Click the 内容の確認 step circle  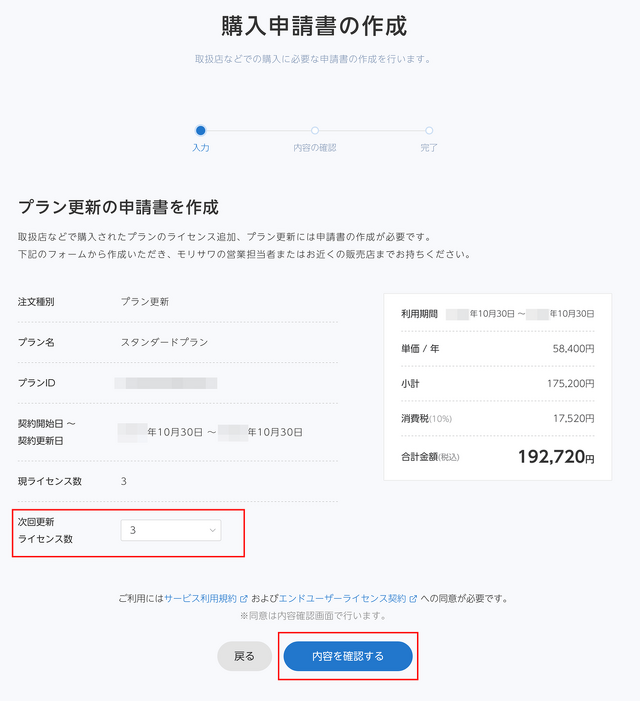click(315, 130)
